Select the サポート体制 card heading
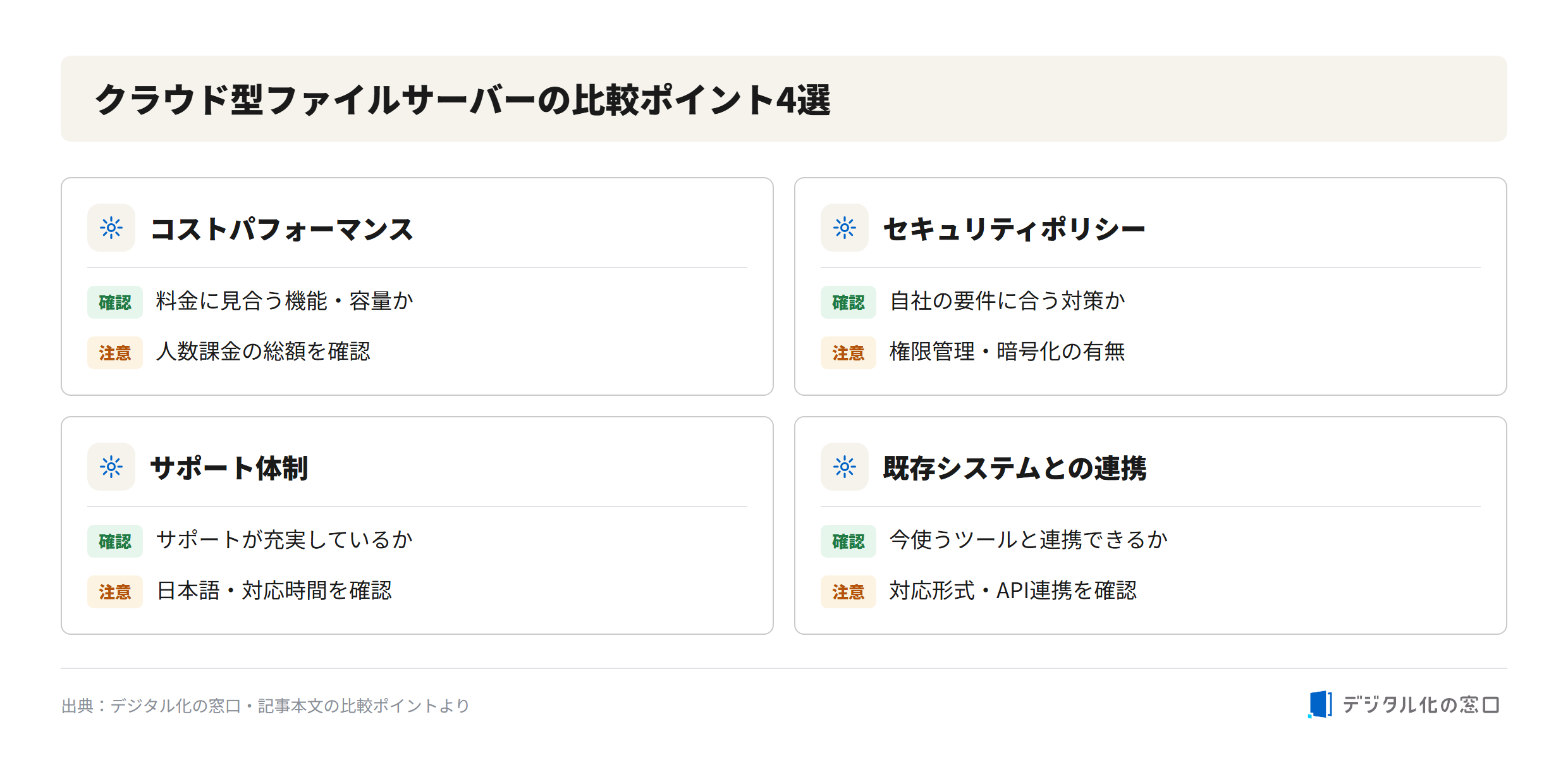 229,468
